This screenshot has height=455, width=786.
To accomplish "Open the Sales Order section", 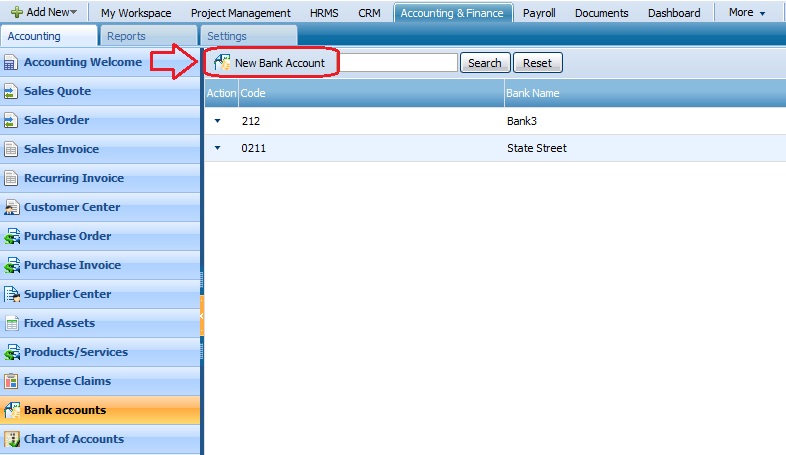I will [x=100, y=120].
